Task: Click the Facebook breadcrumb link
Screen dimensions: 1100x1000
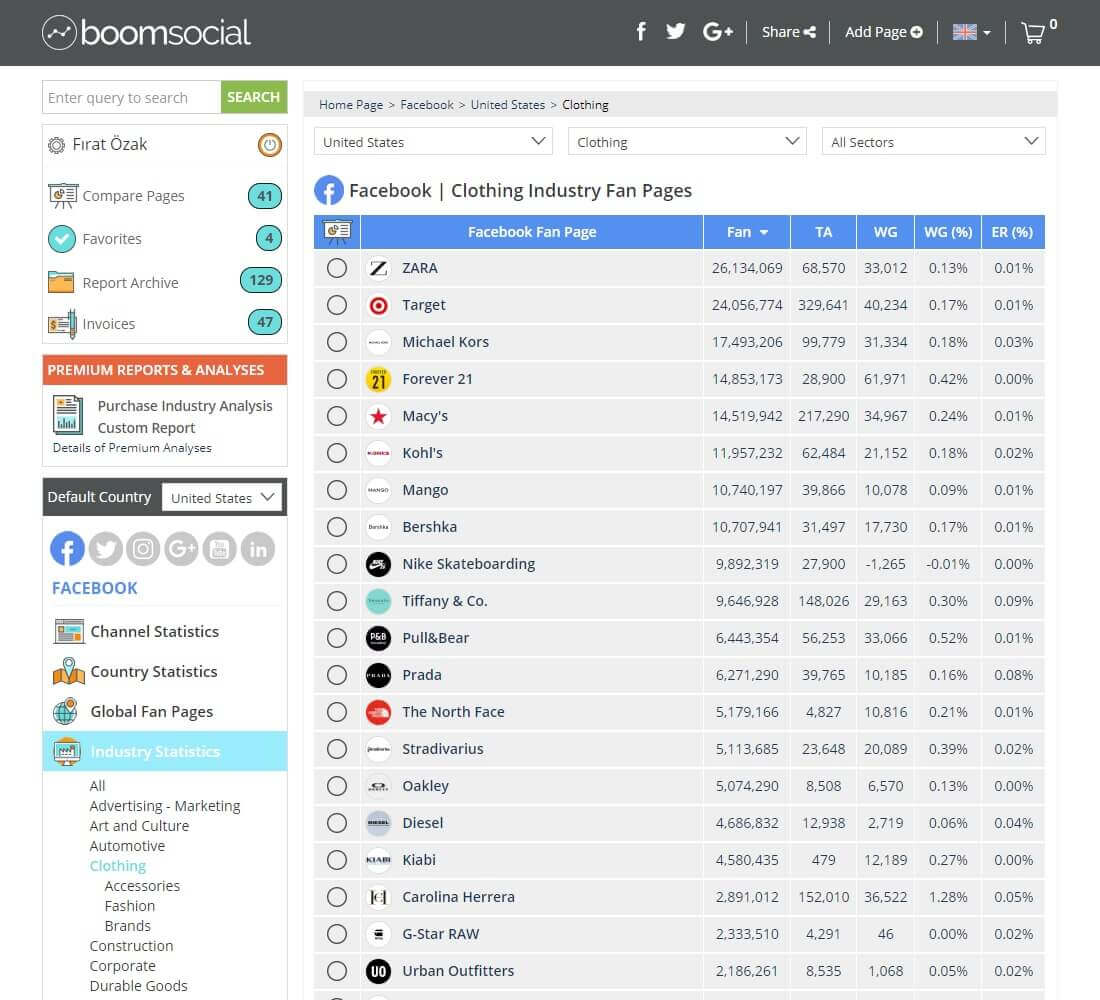Action: [427, 105]
